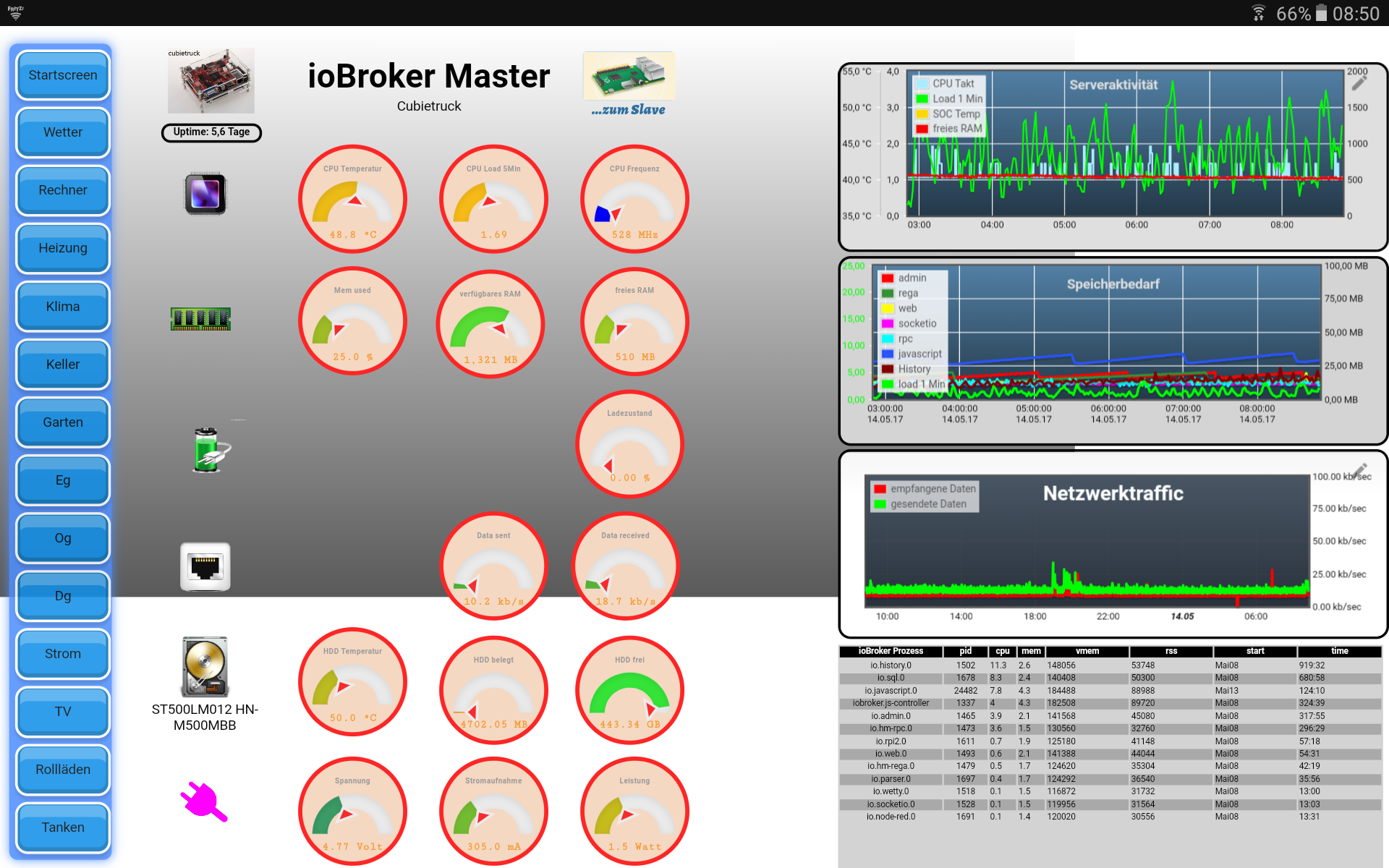
Task: Open the CPU Load 5Min gauge
Action: click(493, 199)
